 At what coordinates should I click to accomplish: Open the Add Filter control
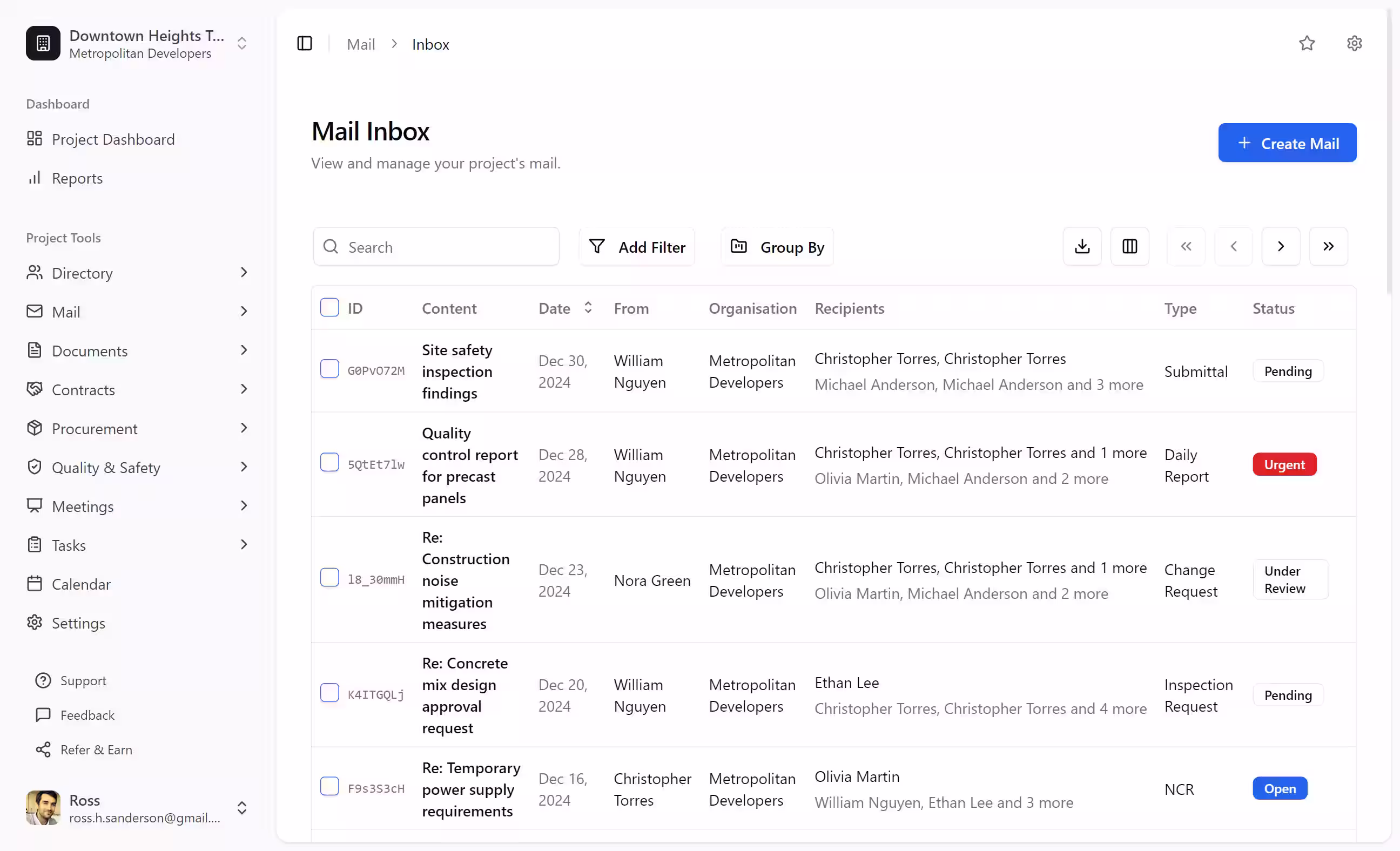point(636,247)
